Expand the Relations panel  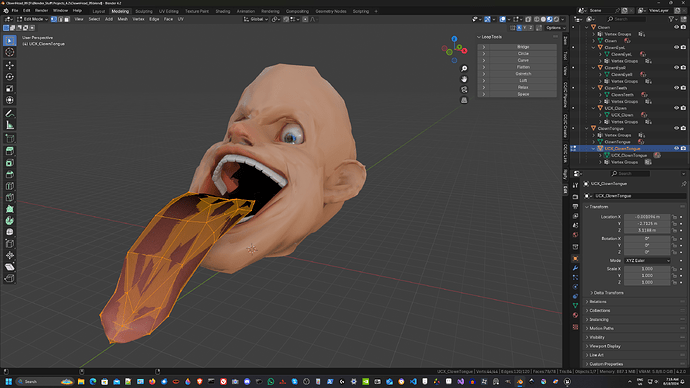(x=598, y=302)
